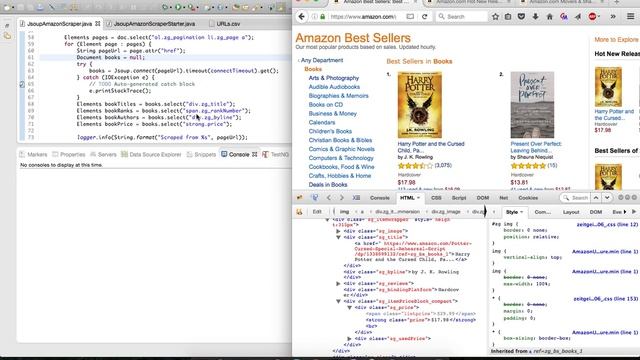This screenshot has height=360, width=640.
Task: Switch to Firebug Console tab
Action: point(380,198)
